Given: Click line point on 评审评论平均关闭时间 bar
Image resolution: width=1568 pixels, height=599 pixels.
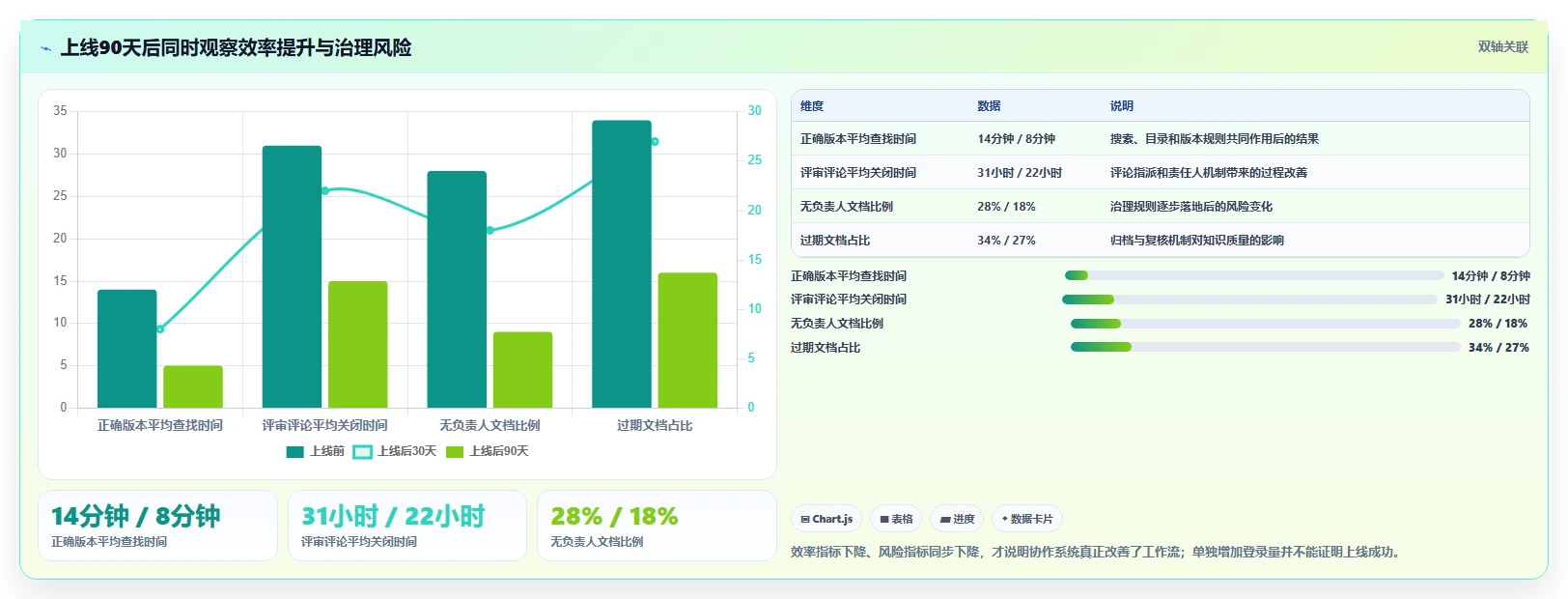Looking at the screenshot, I should tap(325, 190).
